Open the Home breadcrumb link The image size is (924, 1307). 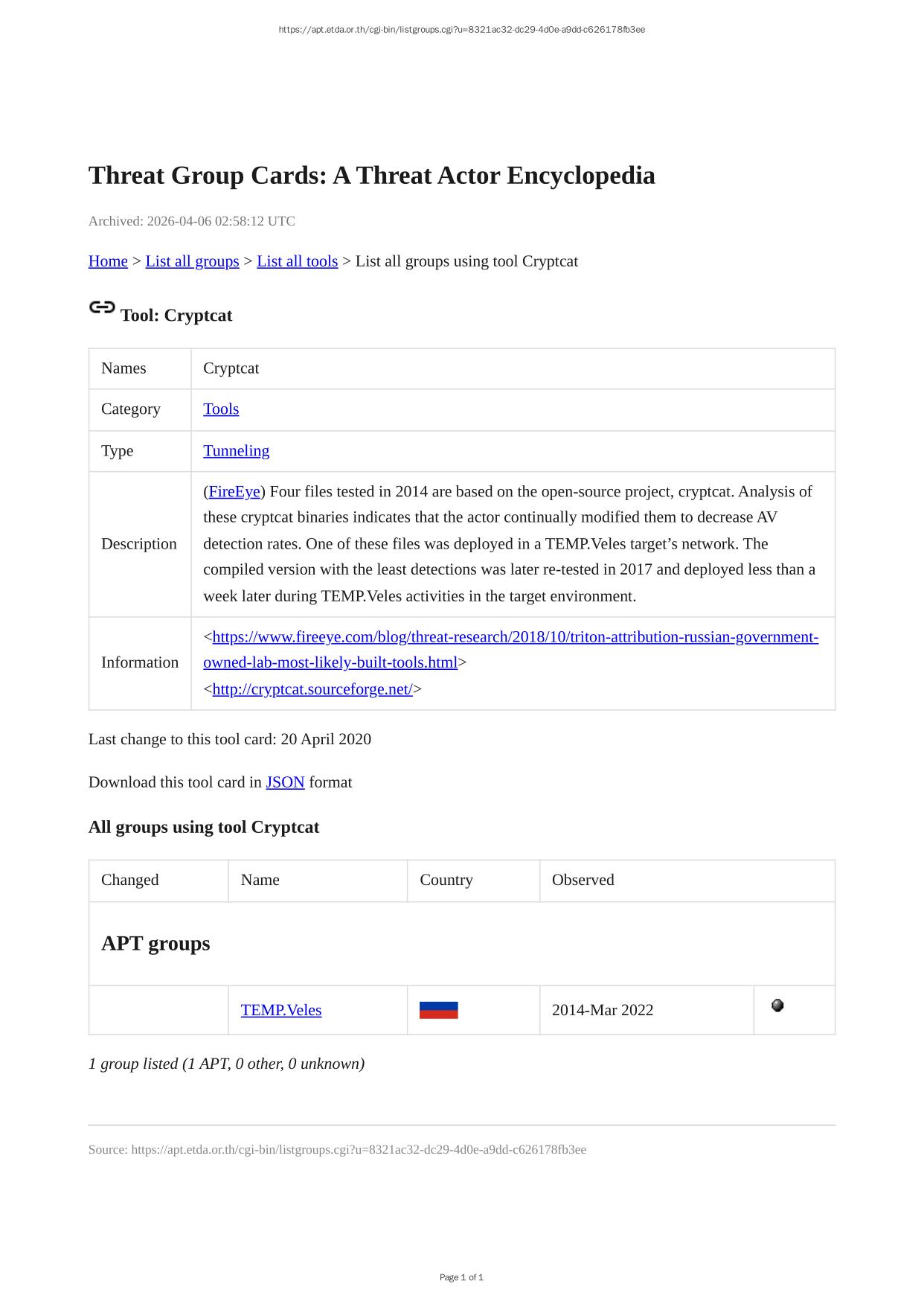(108, 261)
